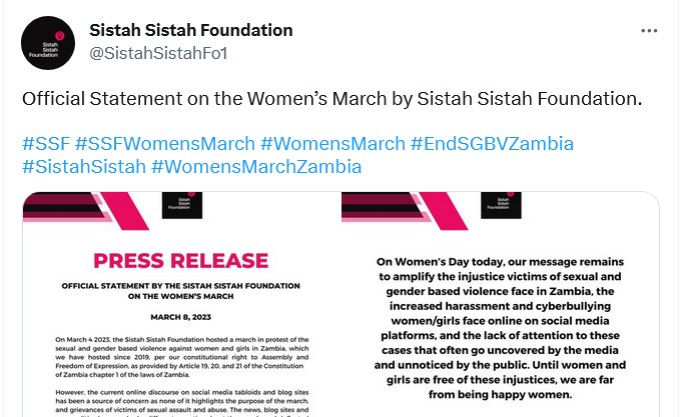
Task: Click the Sistah Sistah Foundation profile avatar
Action: [48, 43]
